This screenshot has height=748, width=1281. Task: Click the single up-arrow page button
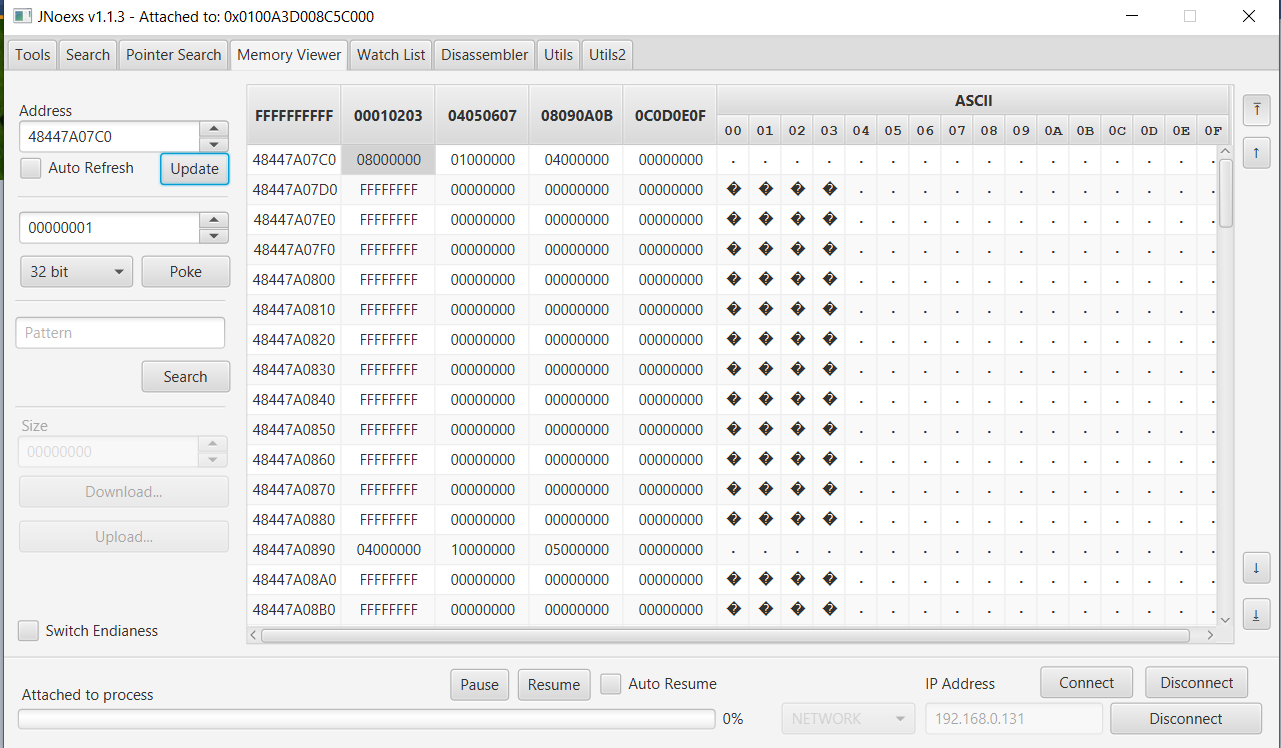click(1256, 153)
